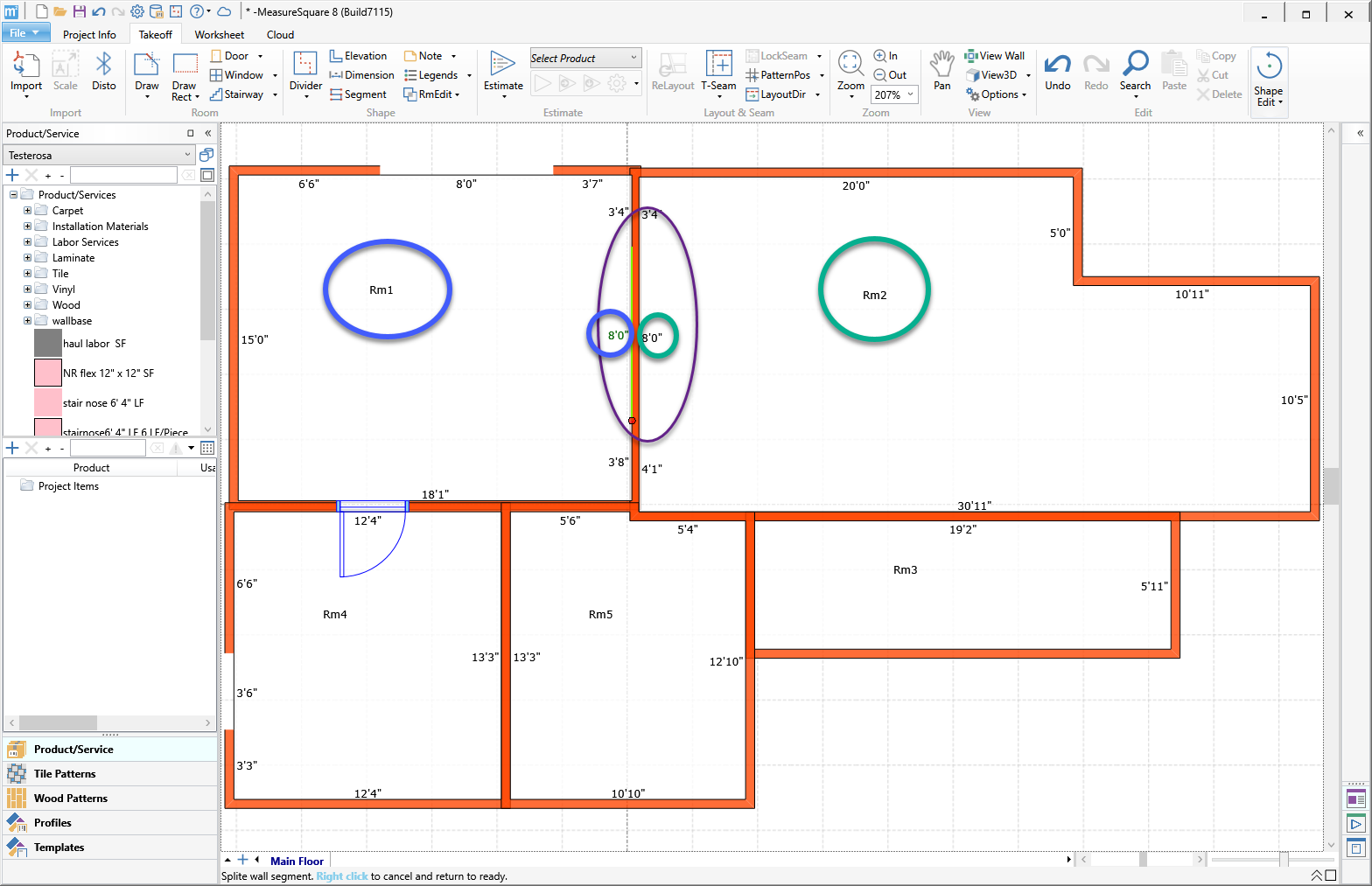This screenshot has height=886, width=1372.
Task: Collapse the Product/Service panel with double chevron
Action: point(207,134)
